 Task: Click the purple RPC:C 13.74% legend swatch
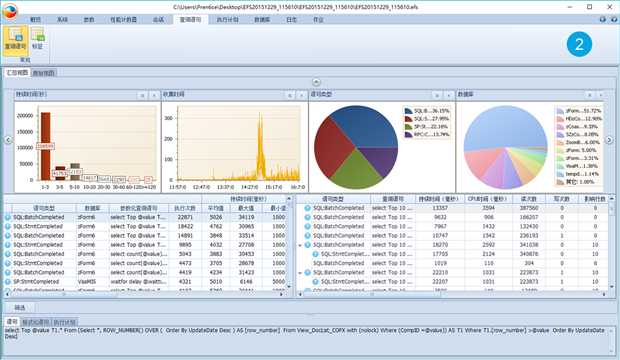[408, 135]
